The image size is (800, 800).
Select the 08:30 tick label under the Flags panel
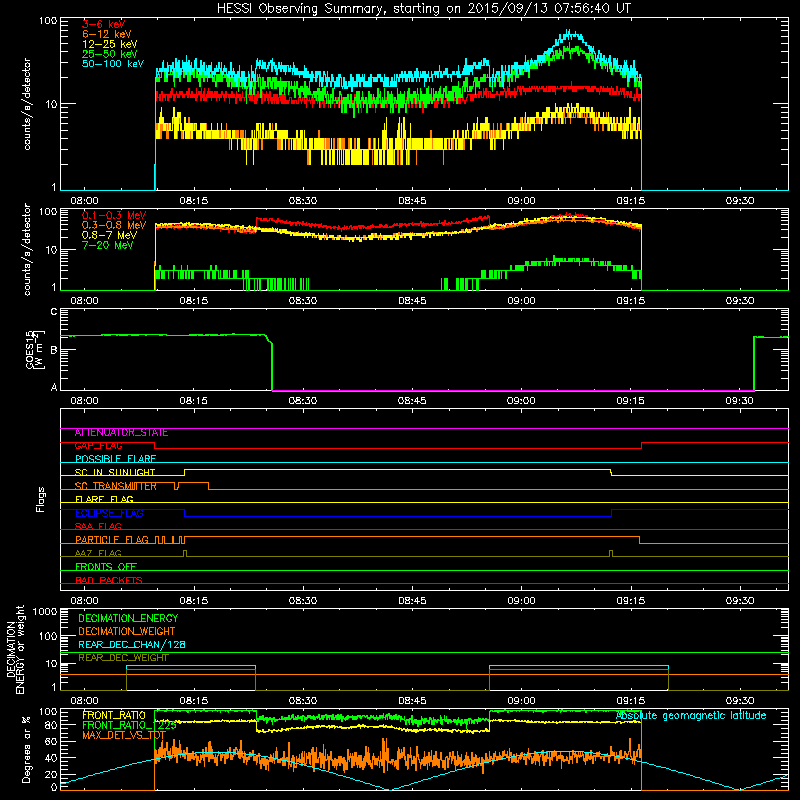[303, 601]
